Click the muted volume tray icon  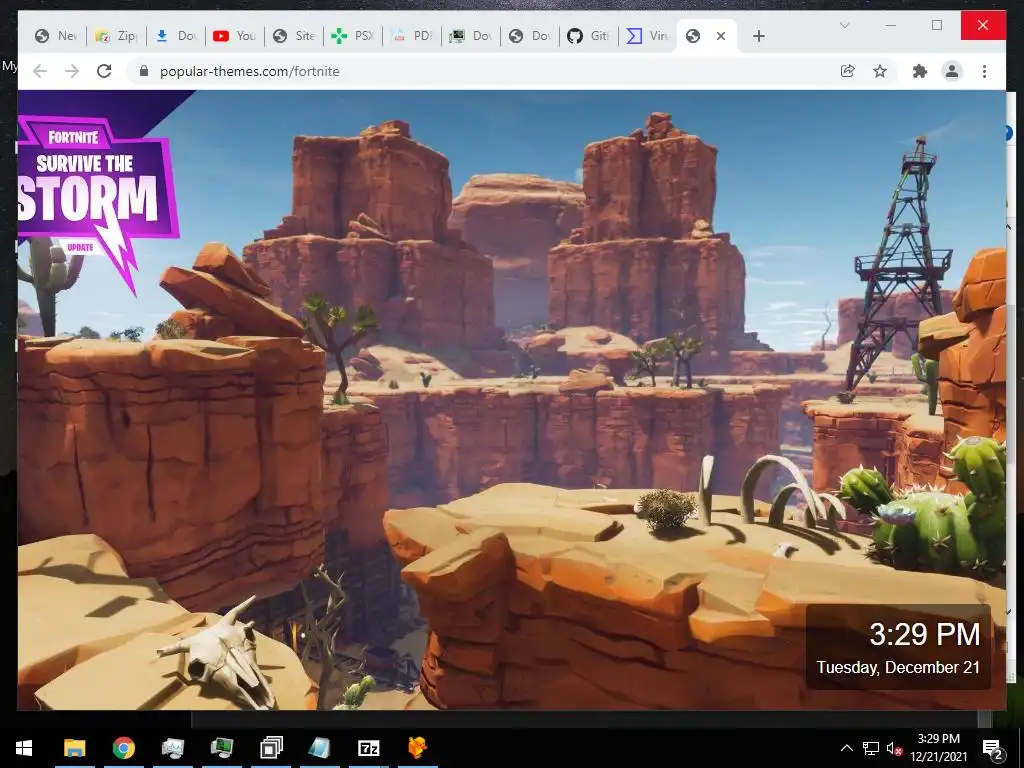(894, 748)
